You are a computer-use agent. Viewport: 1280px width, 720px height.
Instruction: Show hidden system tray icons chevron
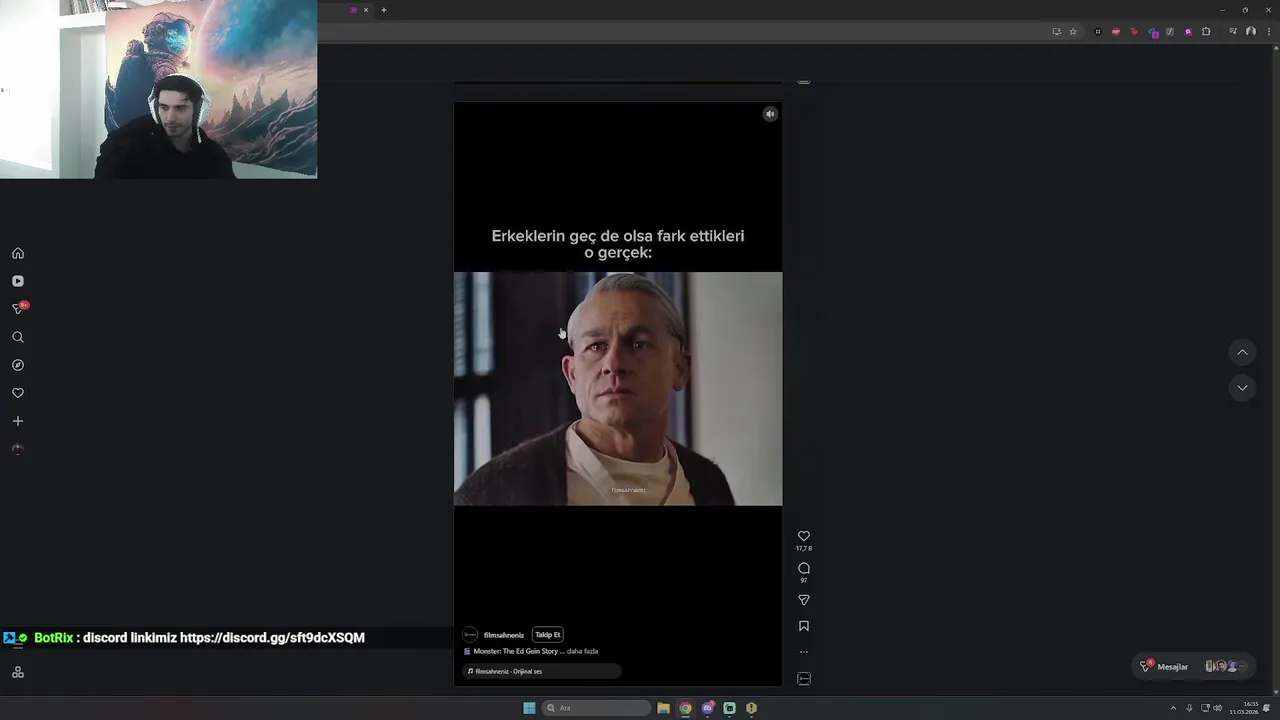click(x=1173, y=708)
